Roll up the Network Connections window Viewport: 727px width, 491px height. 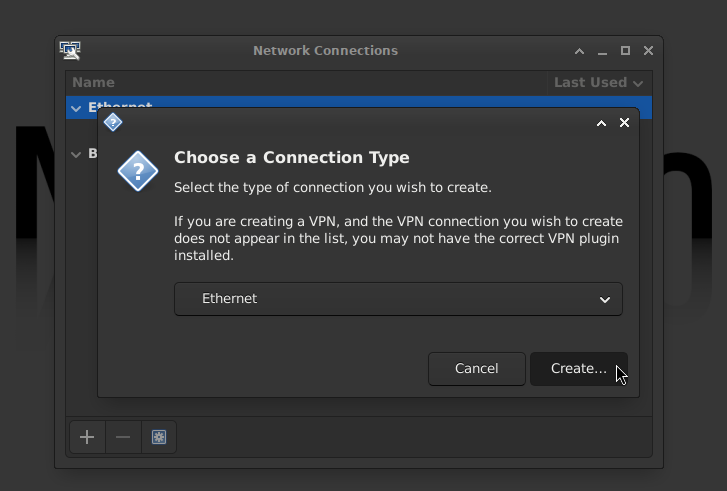[580, 51]
